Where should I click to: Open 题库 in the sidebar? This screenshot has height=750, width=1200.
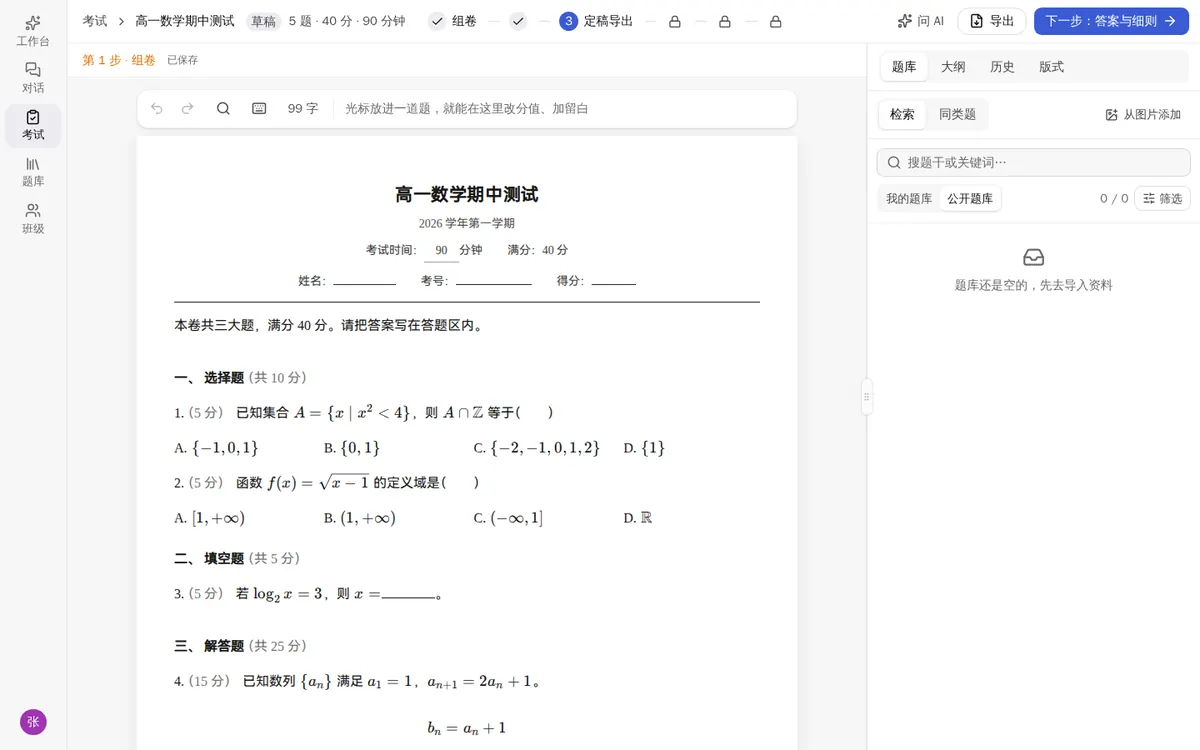pos(33,172)
